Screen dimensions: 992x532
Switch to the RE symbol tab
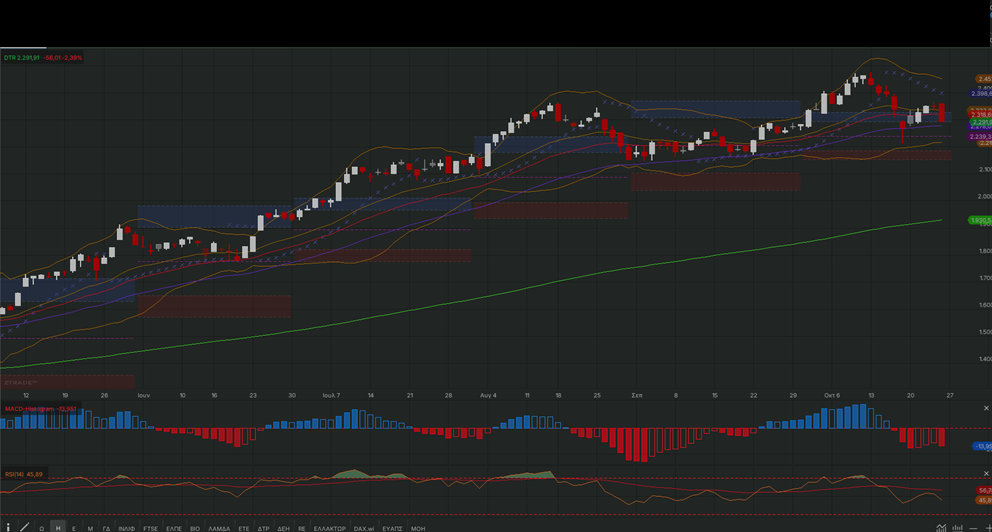pos(302,528)
